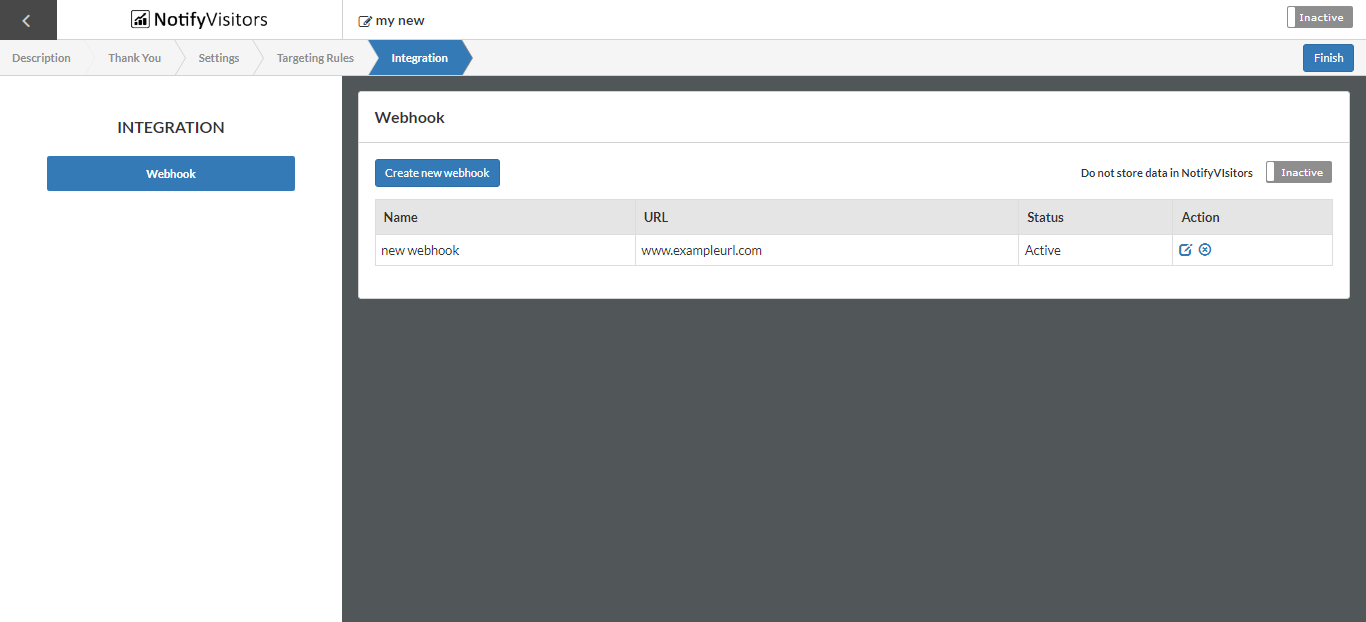1366x622 pixels.
Task: Click the Name column header
Action: coord(505,217)
